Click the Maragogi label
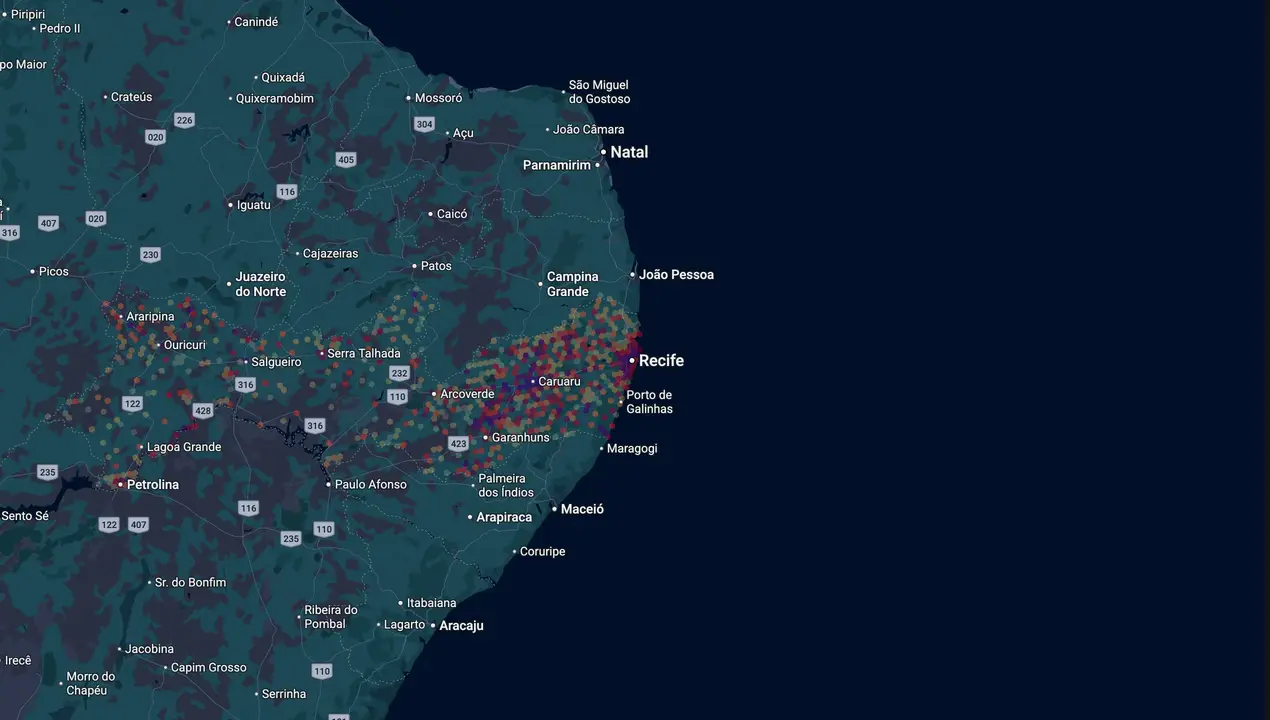 pyautogui.click(x=632, y=448)
